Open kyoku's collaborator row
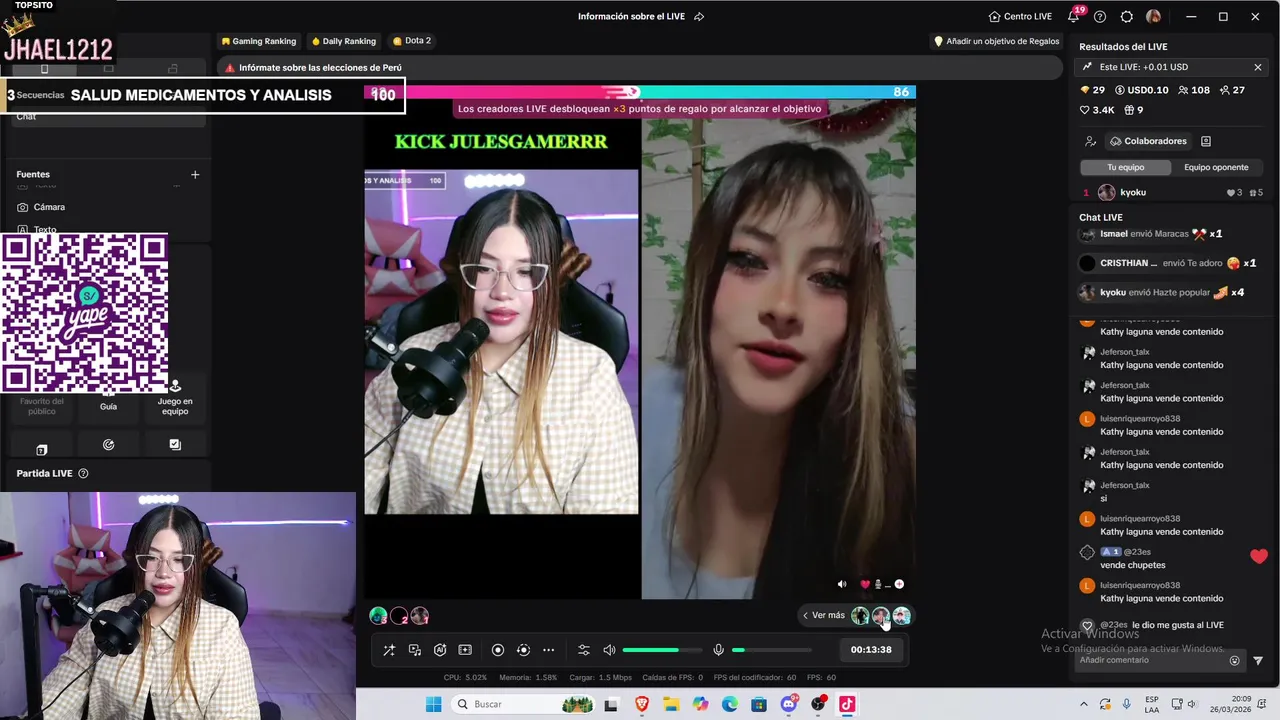The image size is (1280, 720). tap(1172, 192)
